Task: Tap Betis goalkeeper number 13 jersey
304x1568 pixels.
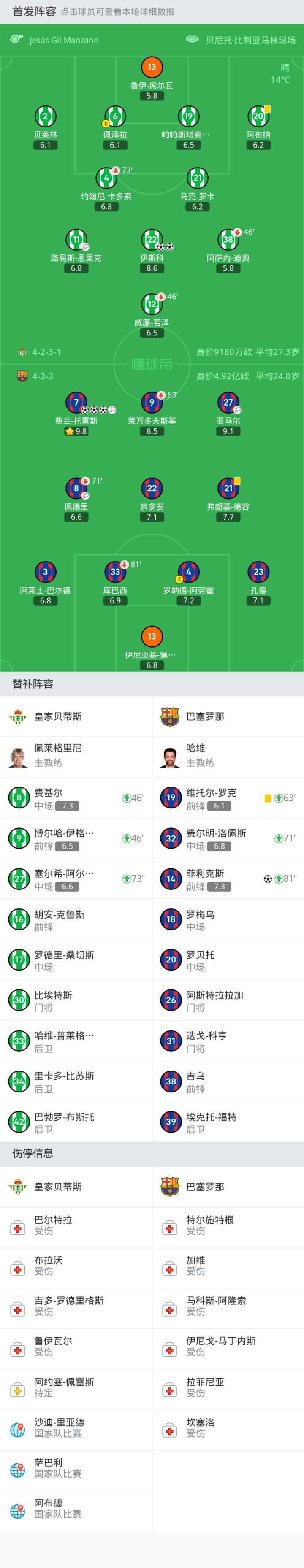Action: [x=152, y=67]
